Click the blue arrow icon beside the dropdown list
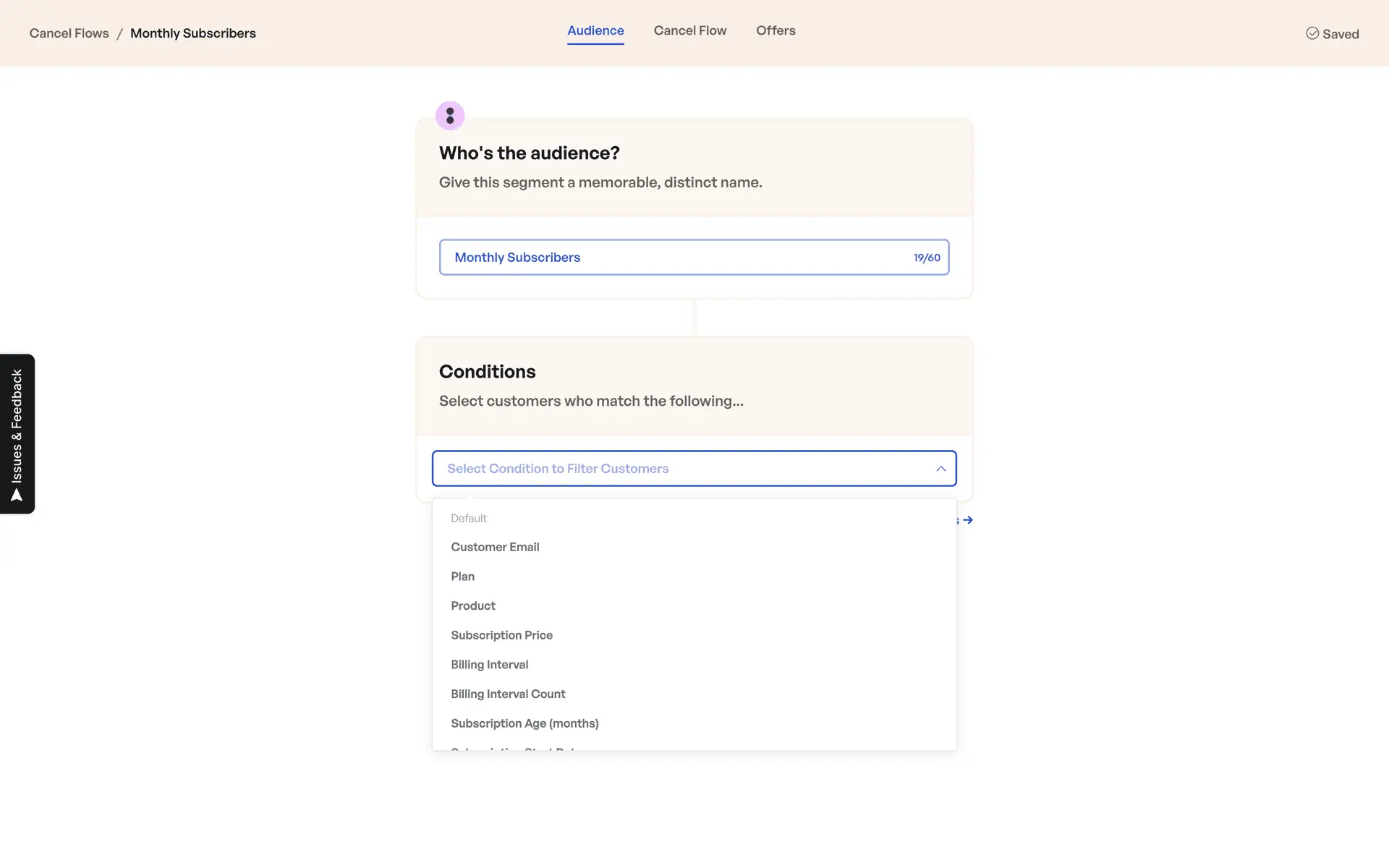The width and height of the screenshot is (1389, 868). click(x=967, y=520)
